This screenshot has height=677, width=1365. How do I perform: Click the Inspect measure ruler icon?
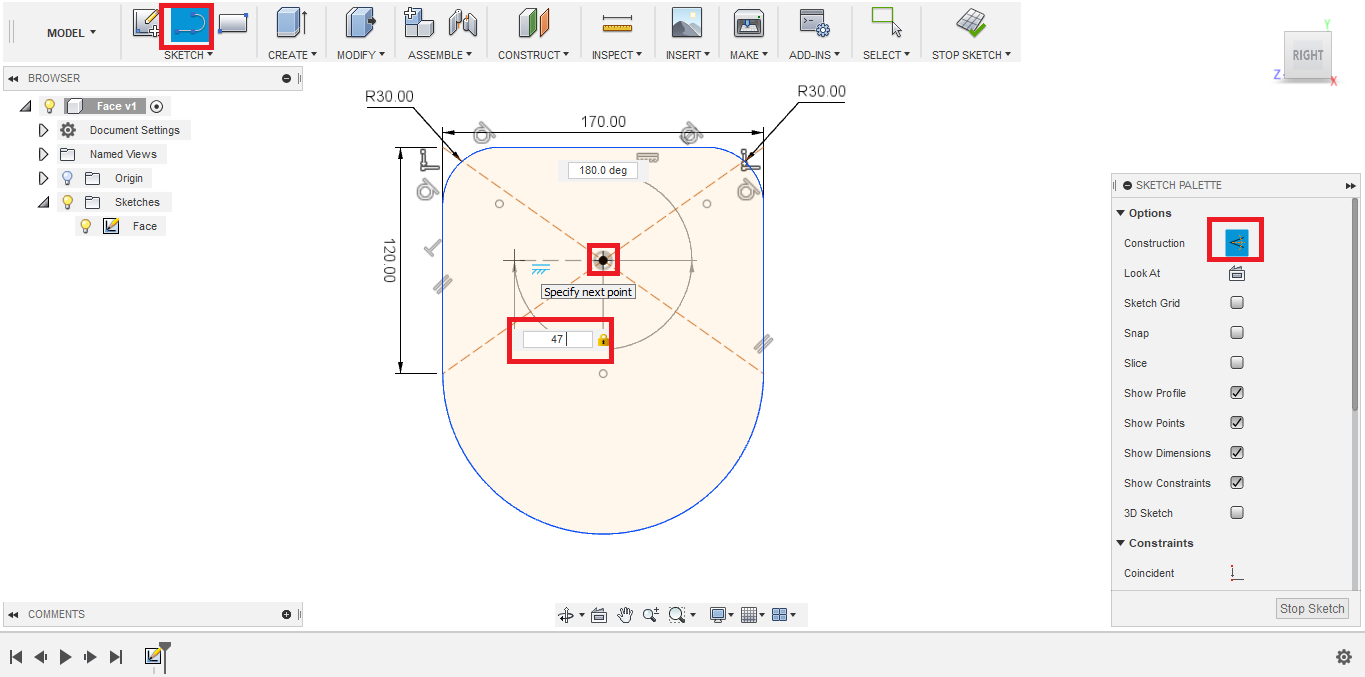(619, 23)
